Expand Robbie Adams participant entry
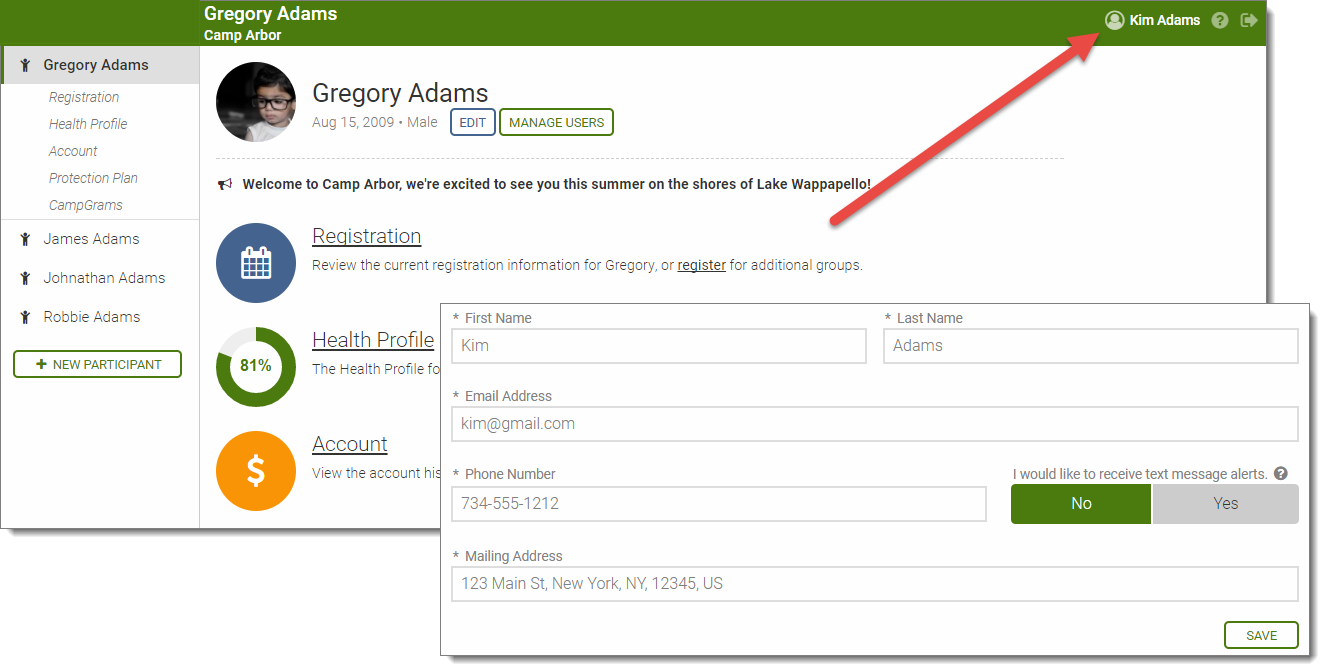The height and width of the screenshot is (669, 1325). point(91,317)
